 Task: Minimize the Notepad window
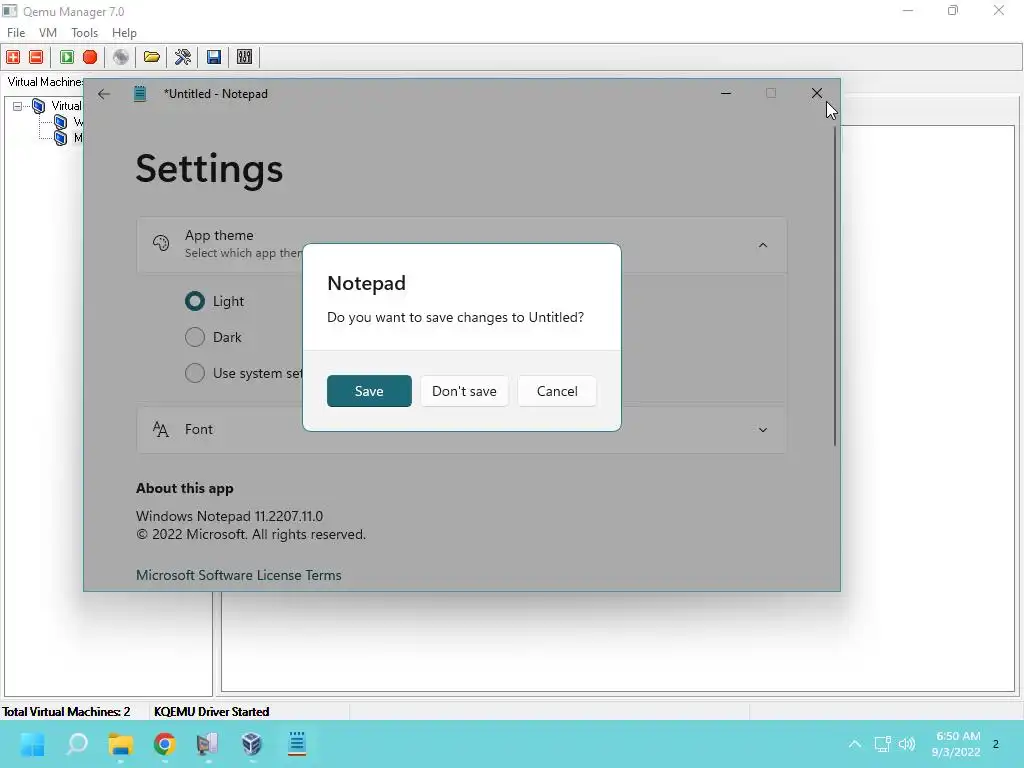pos(726,93)
